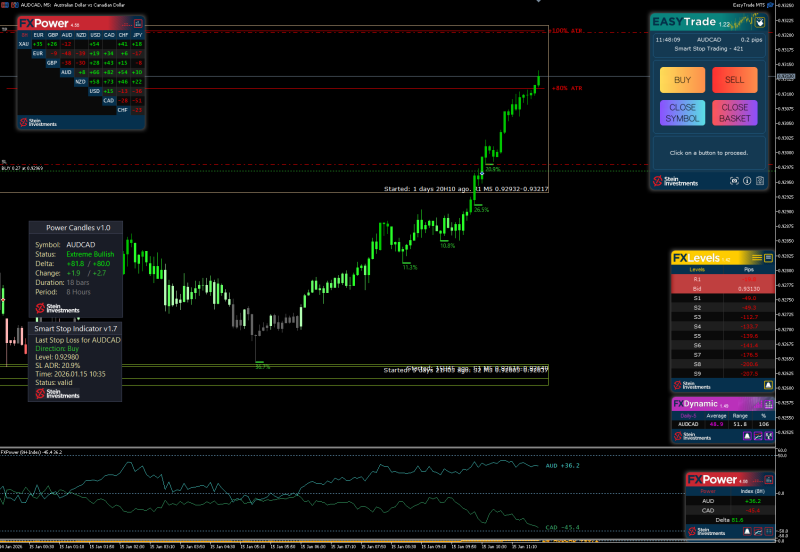
Task: Click the AUD row in bottom-right FXPower
Action: click(730, 501)
